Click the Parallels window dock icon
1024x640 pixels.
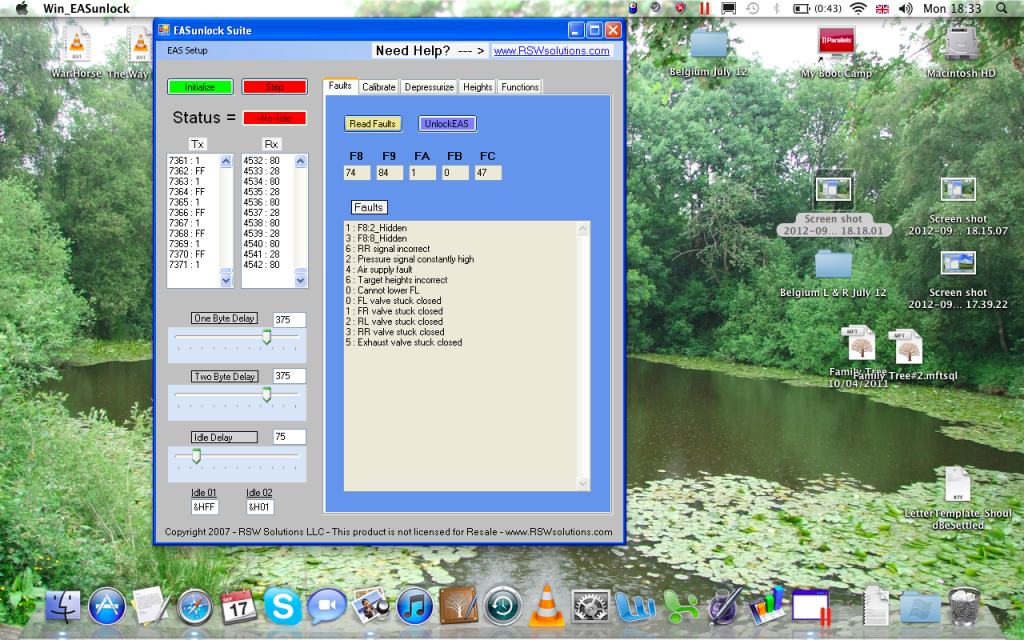[x=811, y=607]
